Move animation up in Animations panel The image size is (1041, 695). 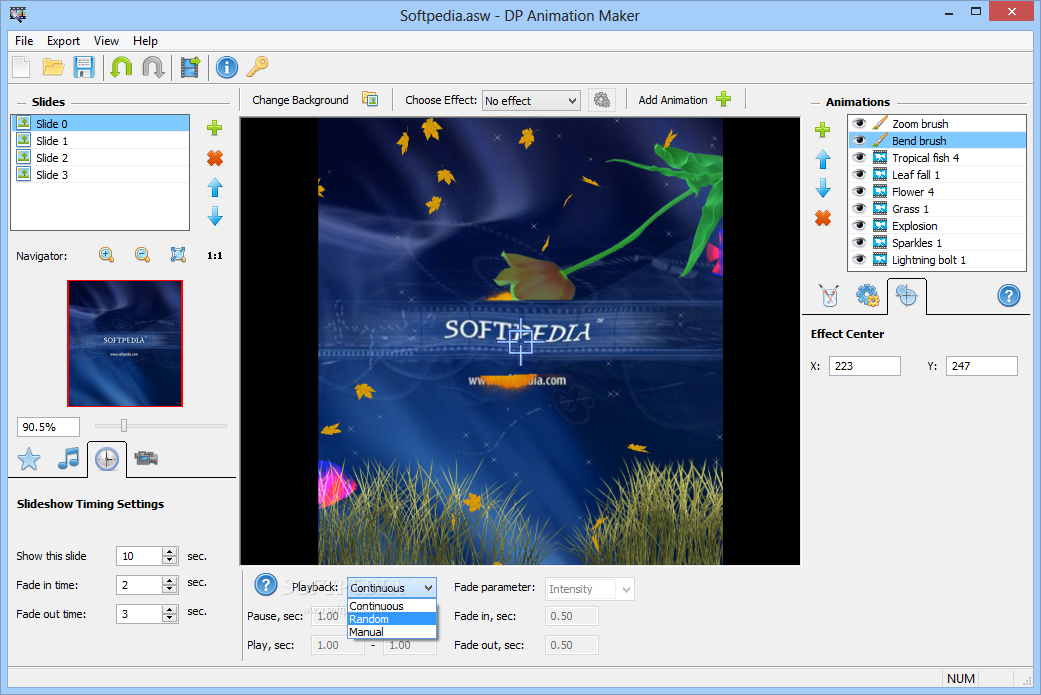pos(823,159)
